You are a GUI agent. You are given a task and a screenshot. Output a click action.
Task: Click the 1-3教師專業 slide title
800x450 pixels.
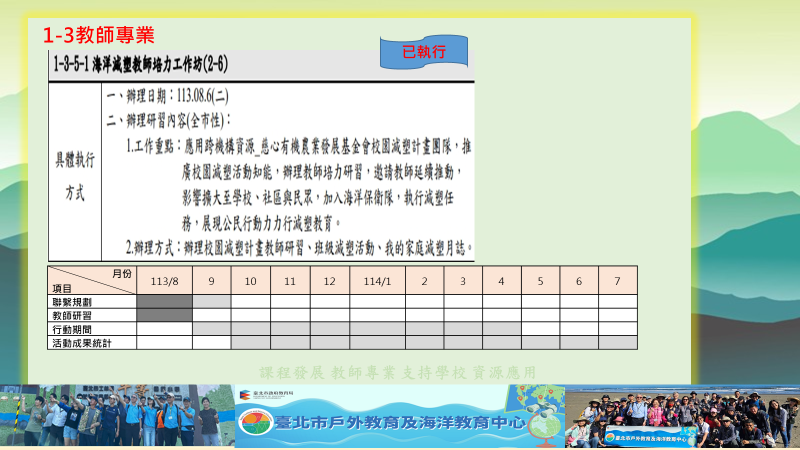(98, 35)
